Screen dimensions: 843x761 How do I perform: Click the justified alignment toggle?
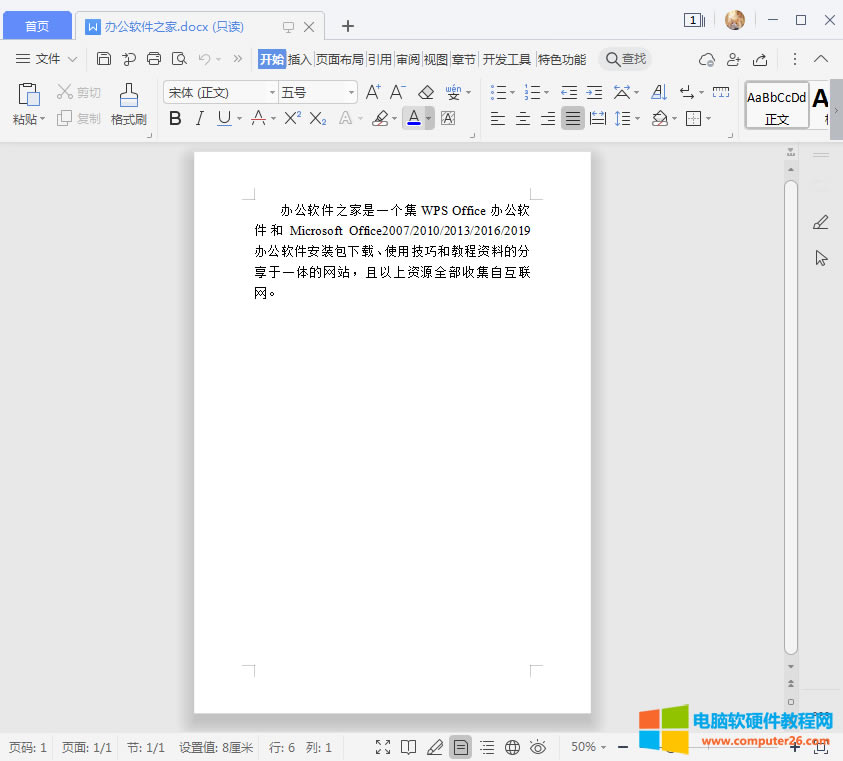coord(573,120)
